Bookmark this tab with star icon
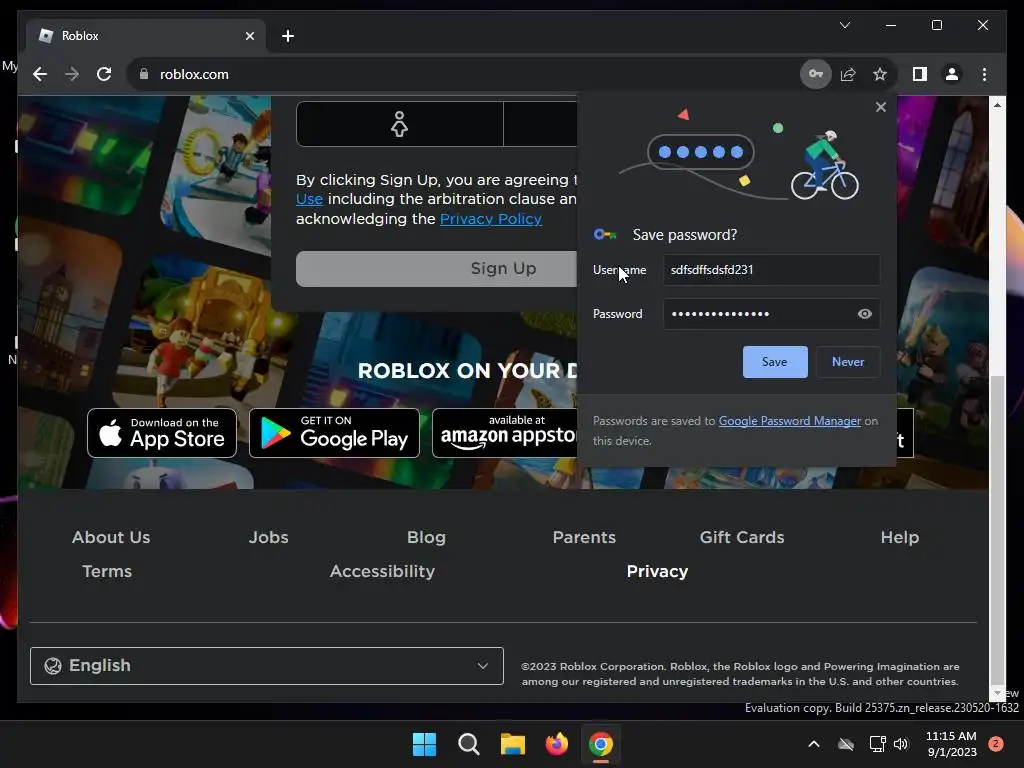The height and width of the screenshot is (768, 1024). (x=880, y=74)
